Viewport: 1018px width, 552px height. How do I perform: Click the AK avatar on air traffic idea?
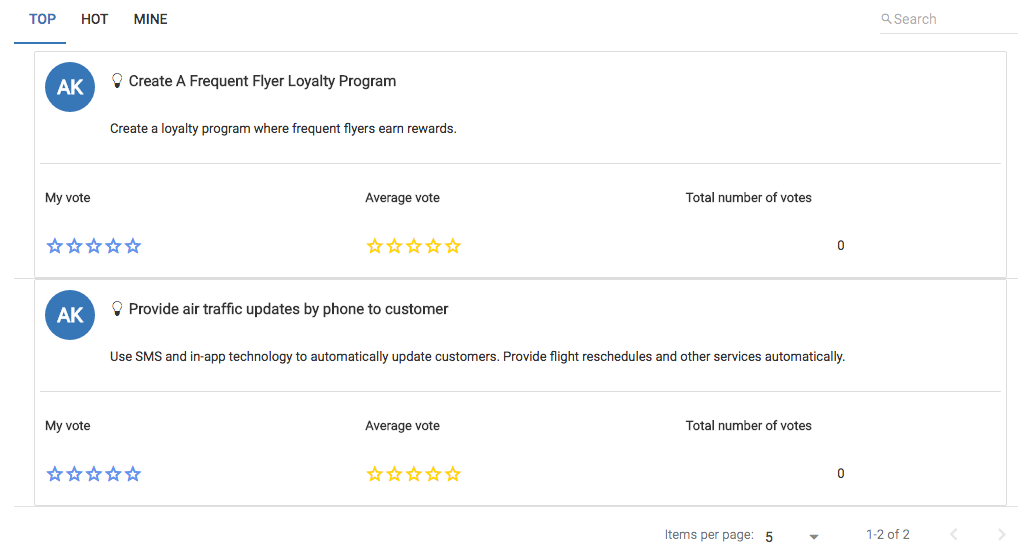(70, 315)
